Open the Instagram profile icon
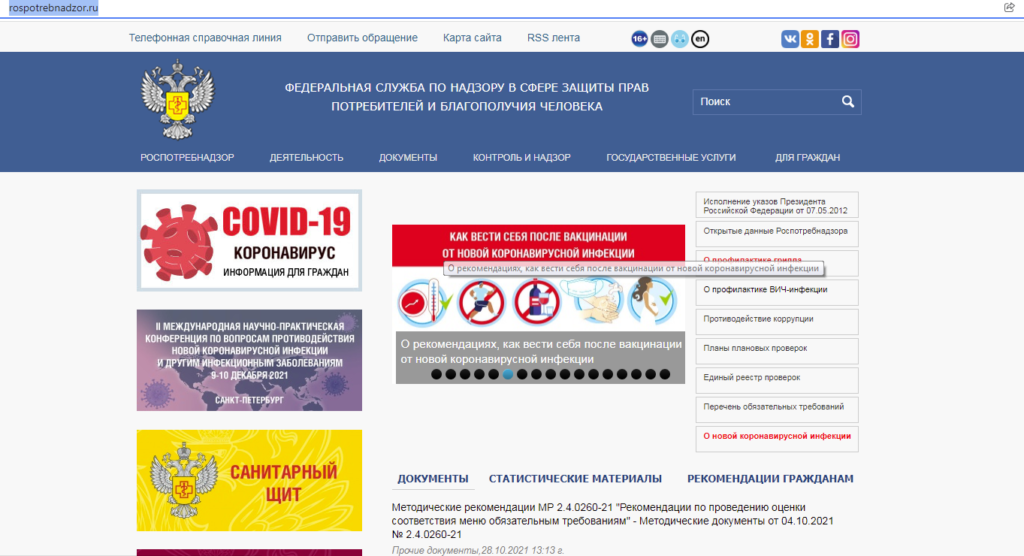Screen dimensions: 1024x556 850,39
